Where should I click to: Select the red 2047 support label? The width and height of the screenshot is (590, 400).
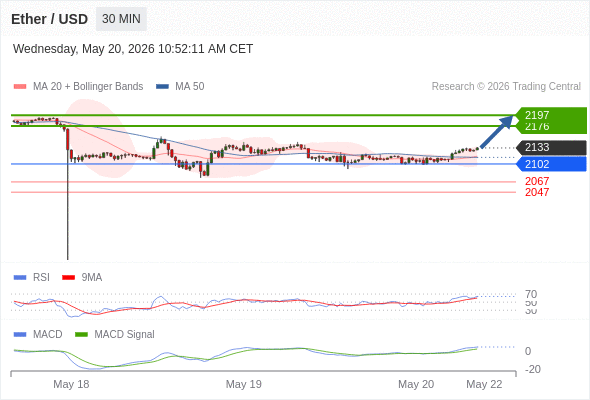pyautogui.click(x=537, y=192)
